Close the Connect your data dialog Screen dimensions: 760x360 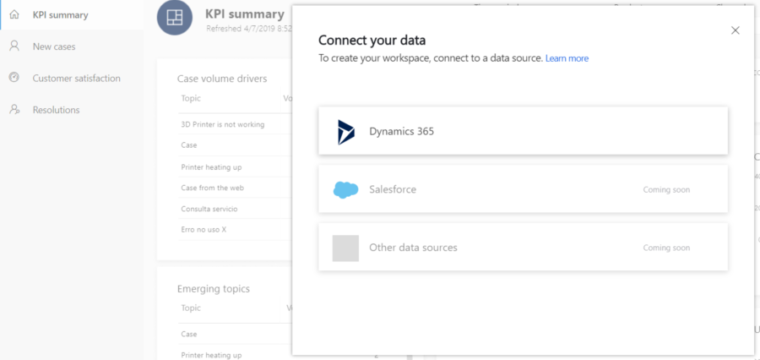click(x=735, y=31)
